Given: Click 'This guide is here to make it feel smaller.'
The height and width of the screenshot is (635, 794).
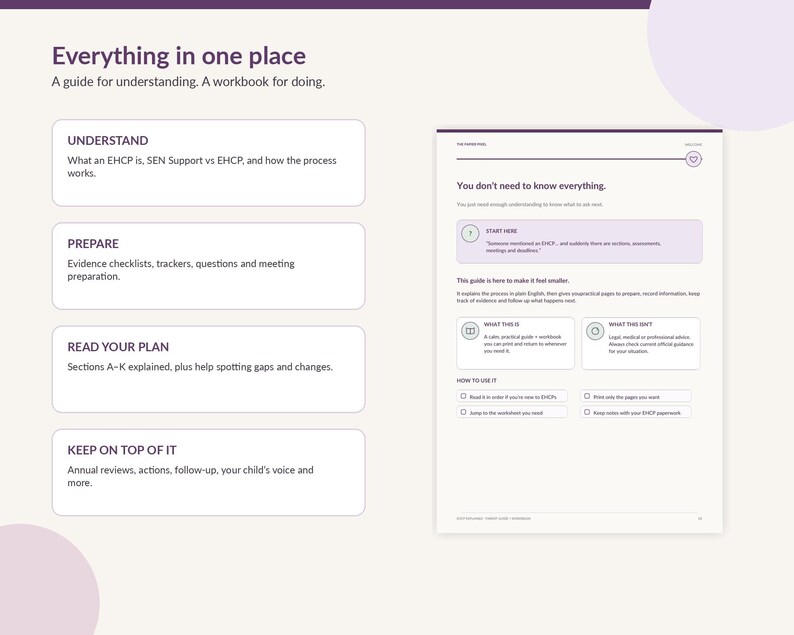Looking at the screenshot, I should click(512, 281).
